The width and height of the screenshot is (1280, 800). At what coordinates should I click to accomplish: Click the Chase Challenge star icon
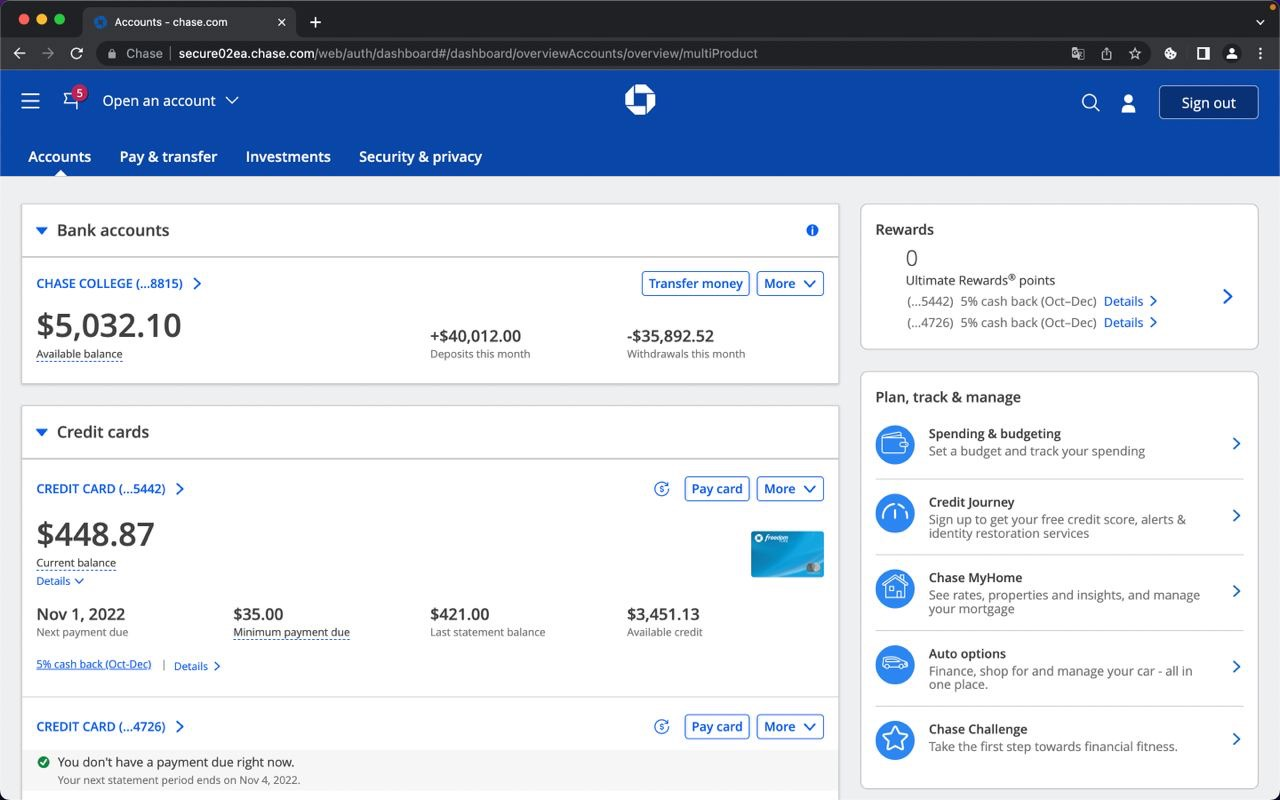pos(895,739)
